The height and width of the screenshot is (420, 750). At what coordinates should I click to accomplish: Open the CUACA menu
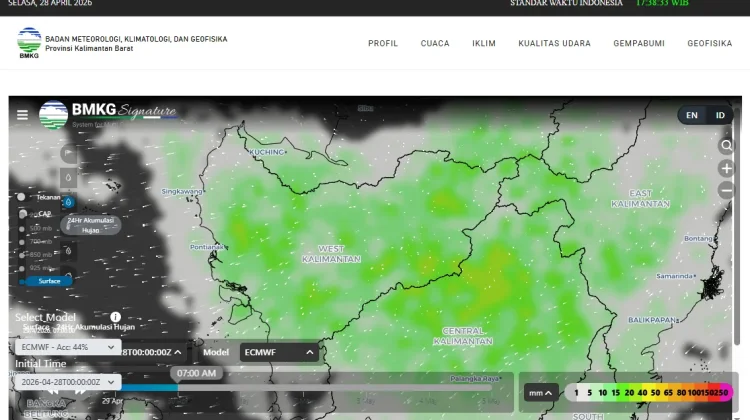pos(435,44)
